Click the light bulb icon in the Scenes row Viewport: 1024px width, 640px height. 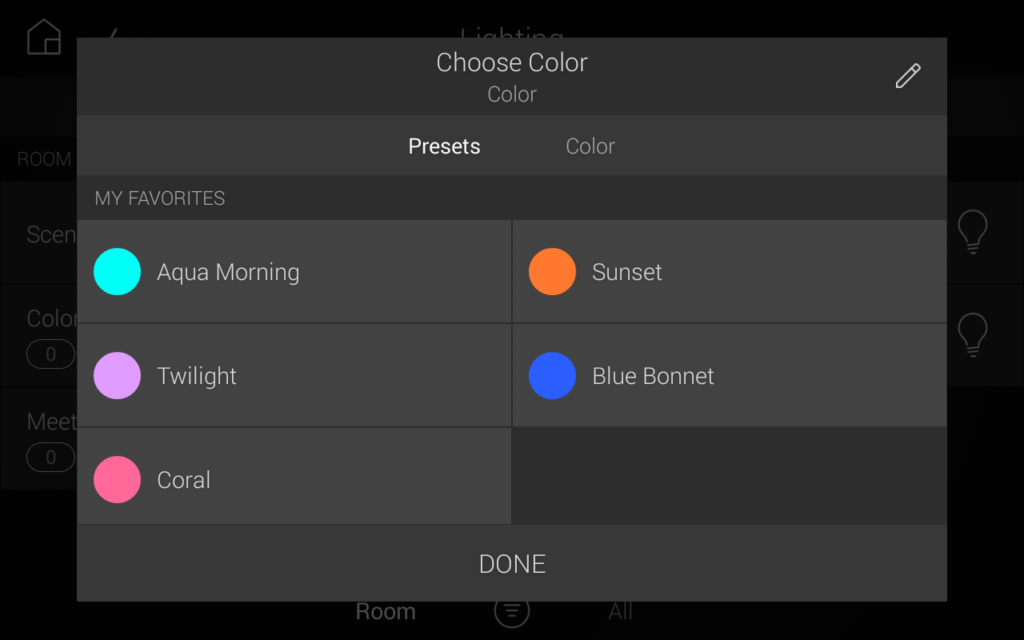972,231
